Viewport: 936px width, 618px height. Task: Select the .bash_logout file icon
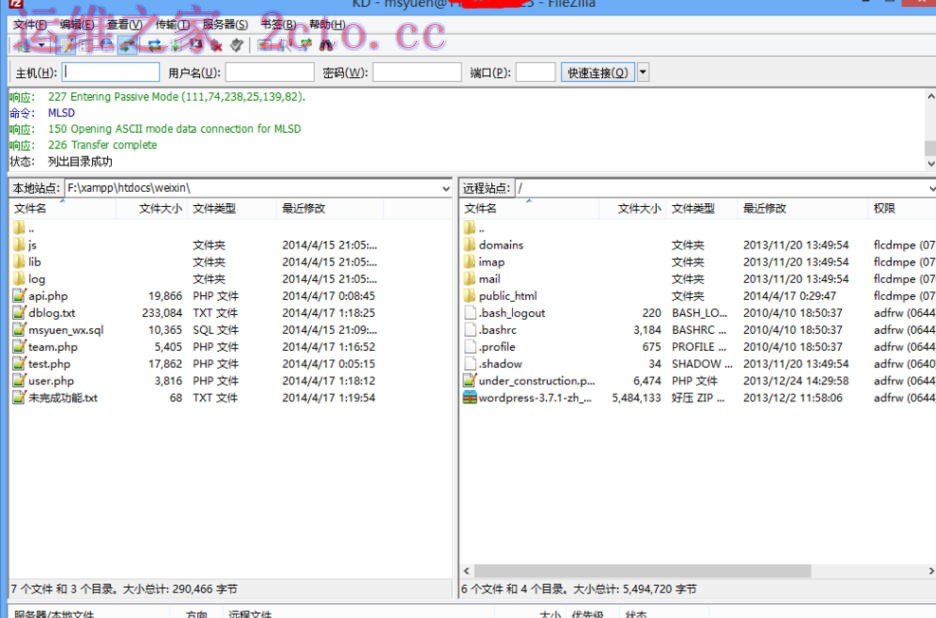(x=470, y=312)
